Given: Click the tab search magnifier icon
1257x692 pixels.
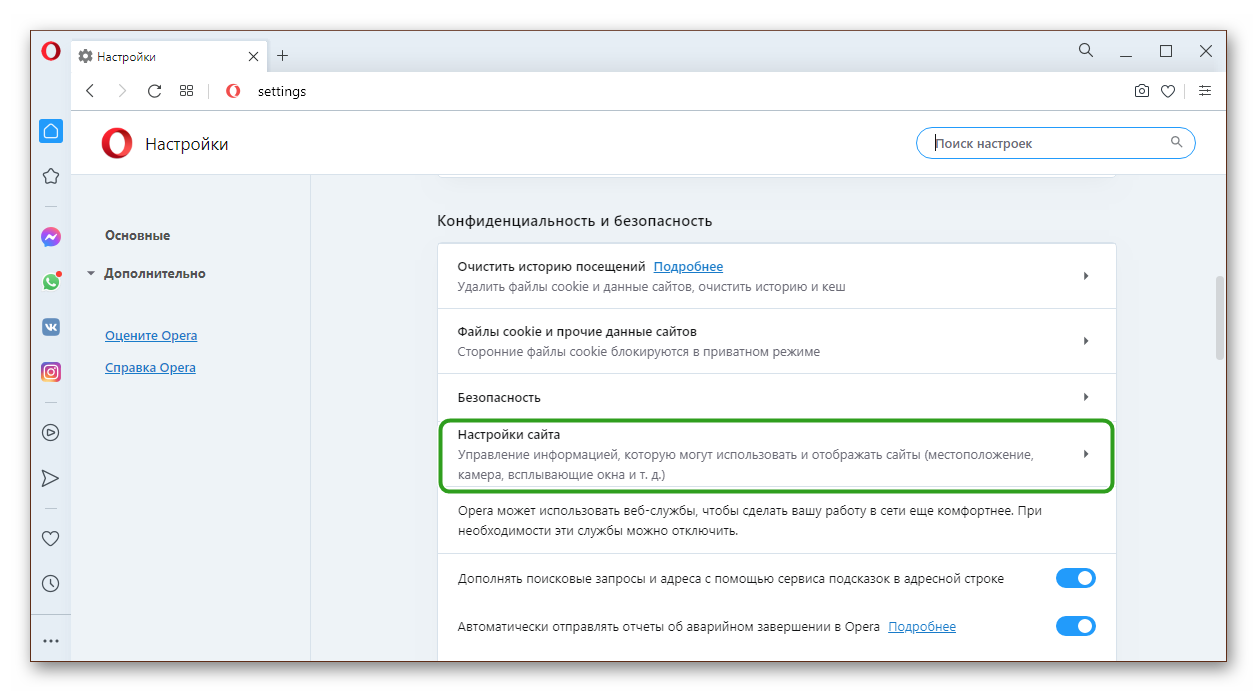Looking at the screenshot, I should [1086, 50].
